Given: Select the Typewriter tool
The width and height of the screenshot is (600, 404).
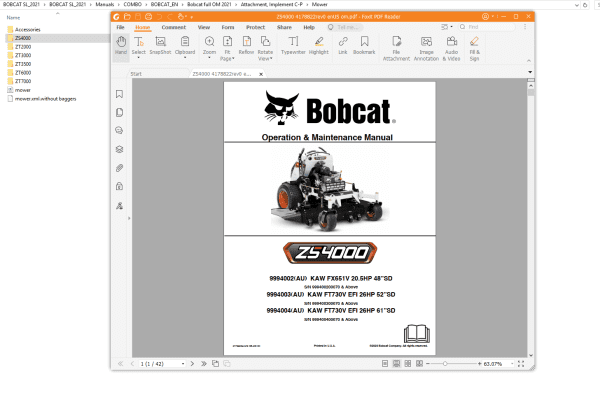Looking at the screenshot, I should tap(293, 46).
